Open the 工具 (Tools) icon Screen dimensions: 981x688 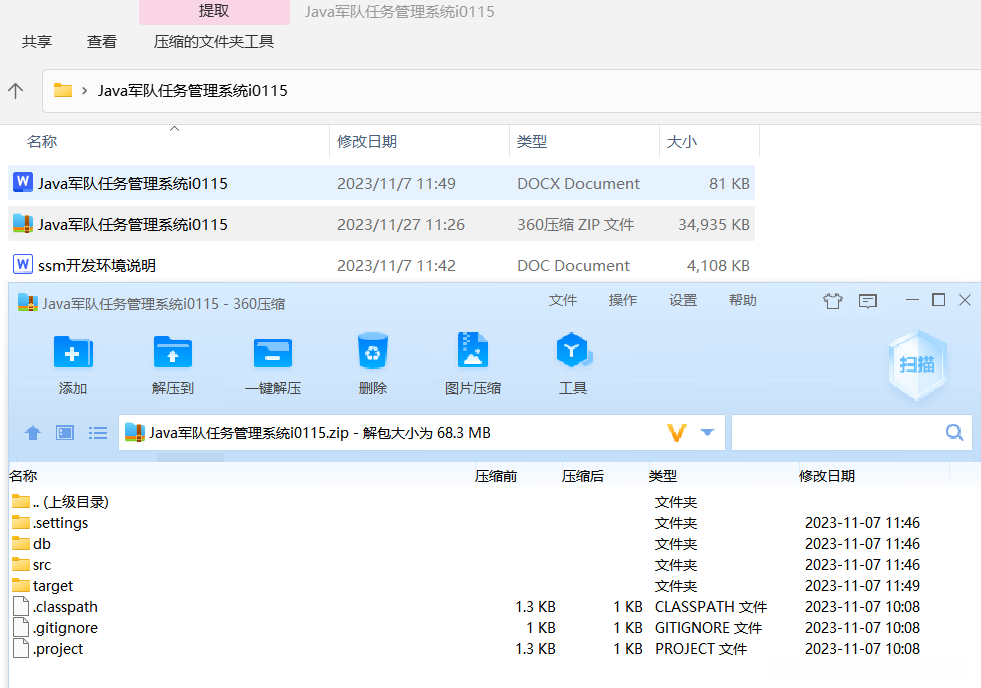(572, 350)
